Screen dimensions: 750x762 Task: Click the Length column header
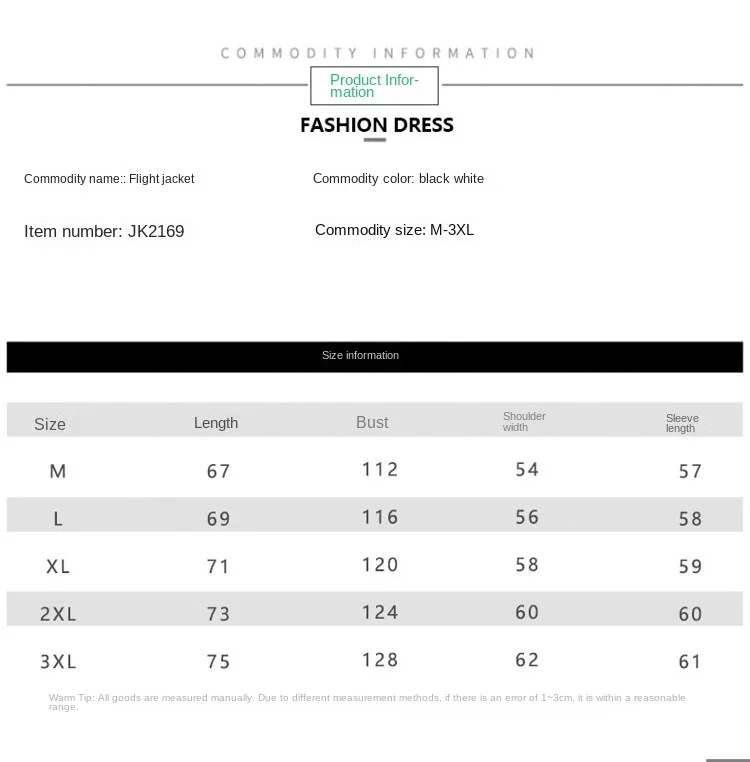[216, 423]
